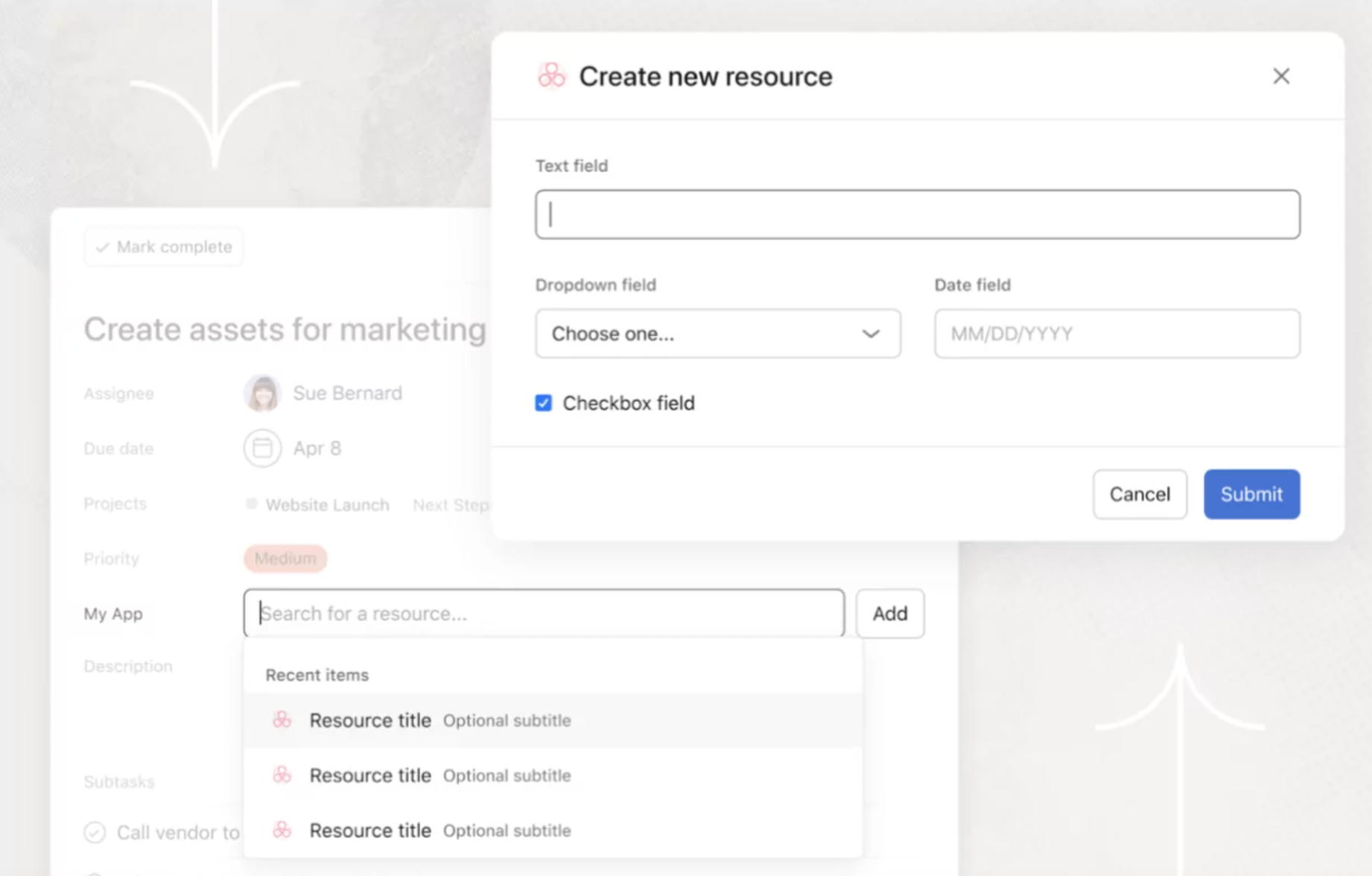Viewport: 1372px width, 876px height.
Task: Click the dropdown chevron in Choose one...
Action: click(x=871, y=334)
